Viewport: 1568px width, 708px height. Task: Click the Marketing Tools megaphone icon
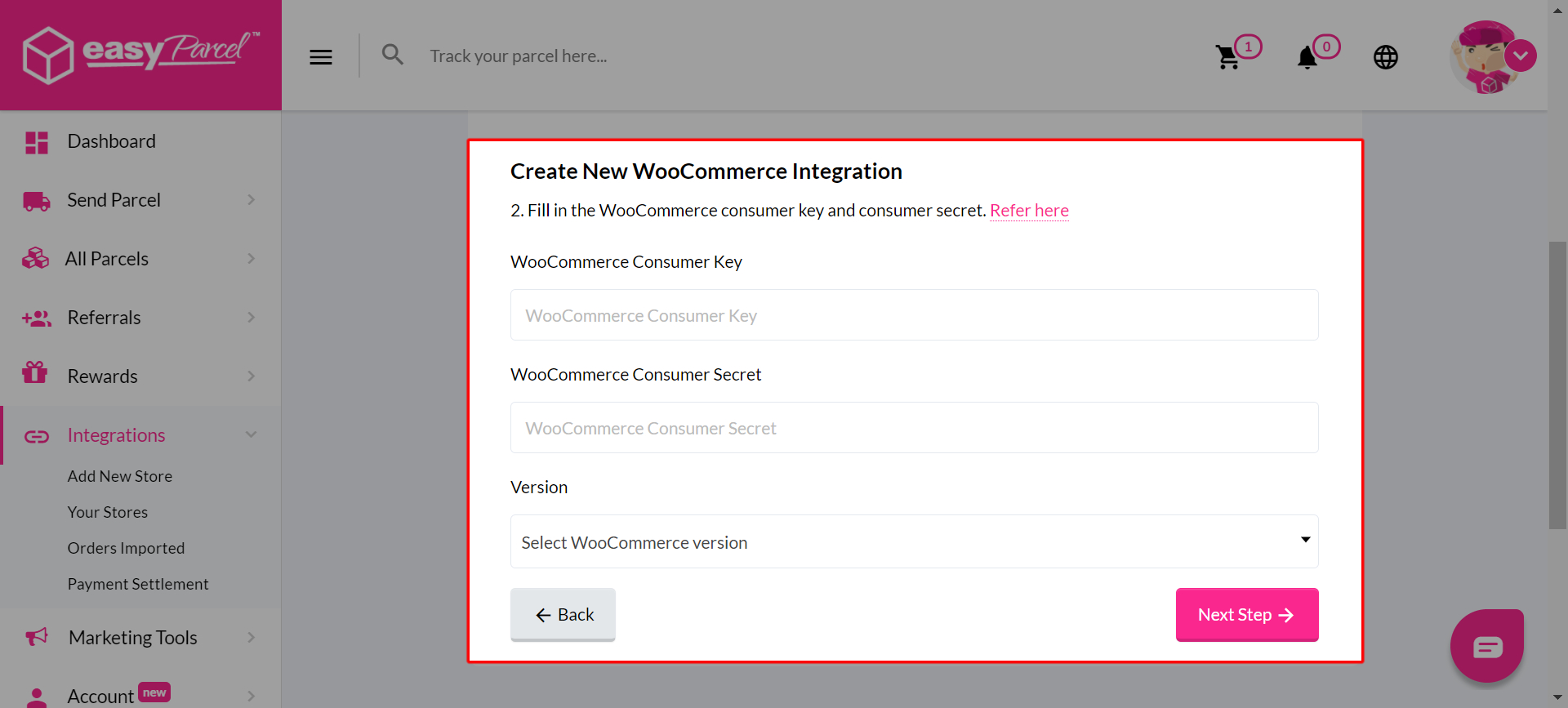point(37,636)
